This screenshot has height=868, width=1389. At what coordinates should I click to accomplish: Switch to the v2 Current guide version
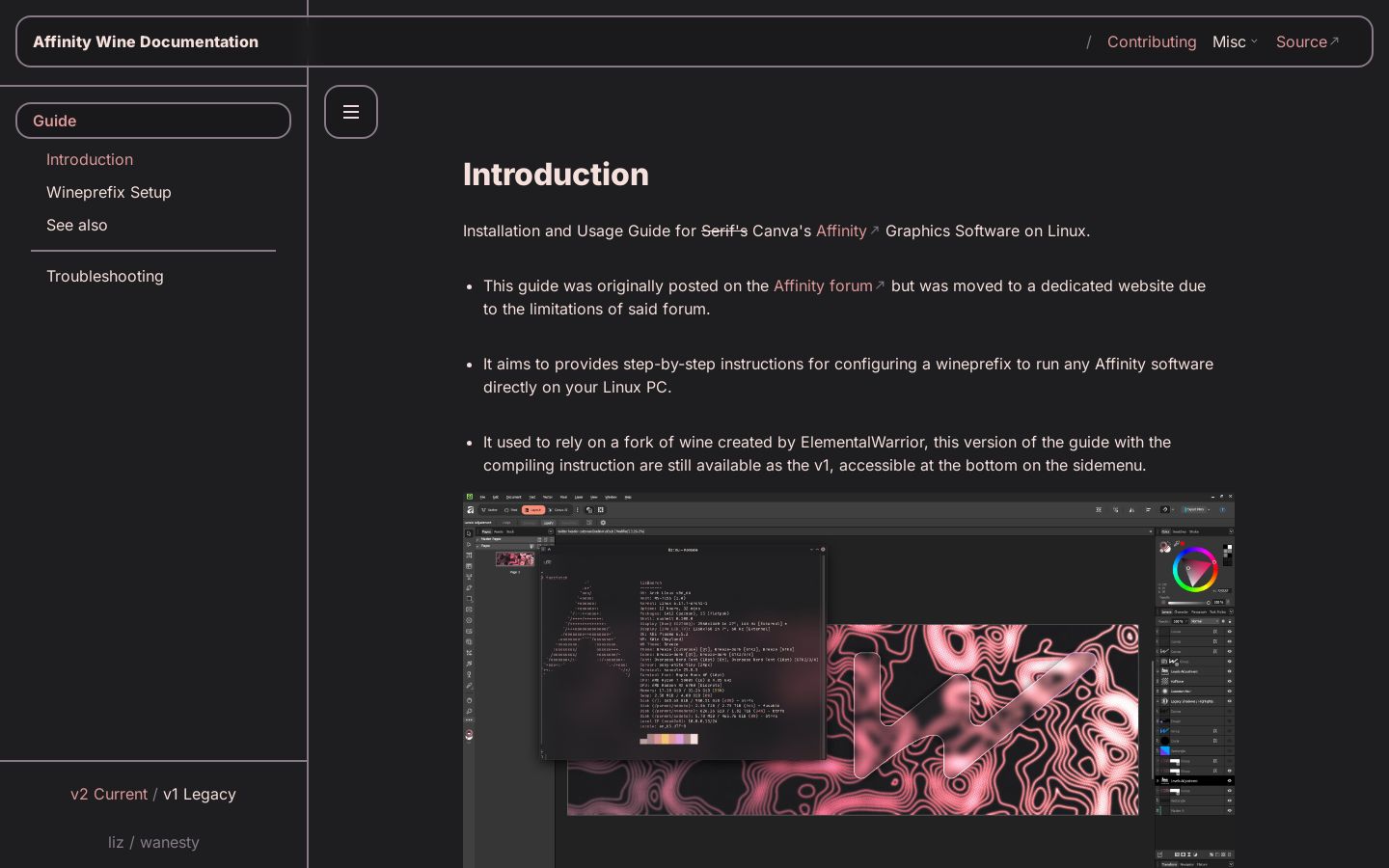click(109, 794)
